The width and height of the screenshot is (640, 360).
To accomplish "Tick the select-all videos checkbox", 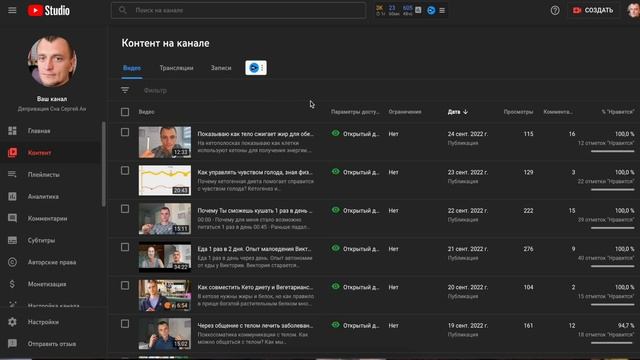I will coord(125,112).
